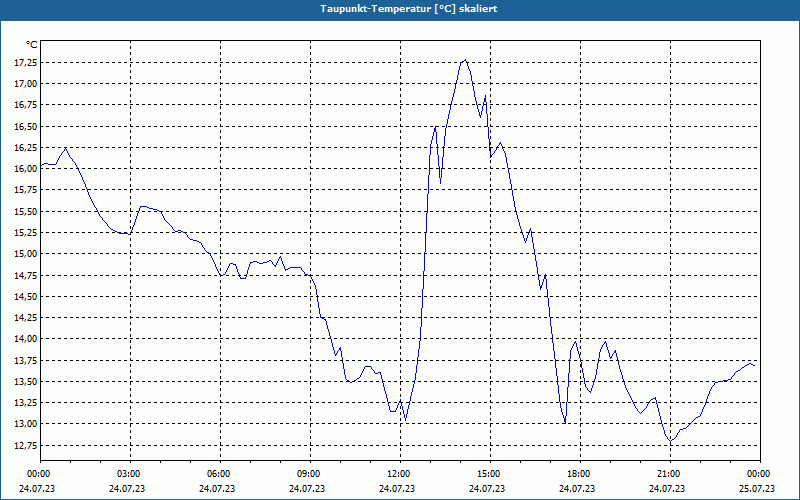
Task: Click the '16,25' y-axis value
Action: (x=28, y=147)
